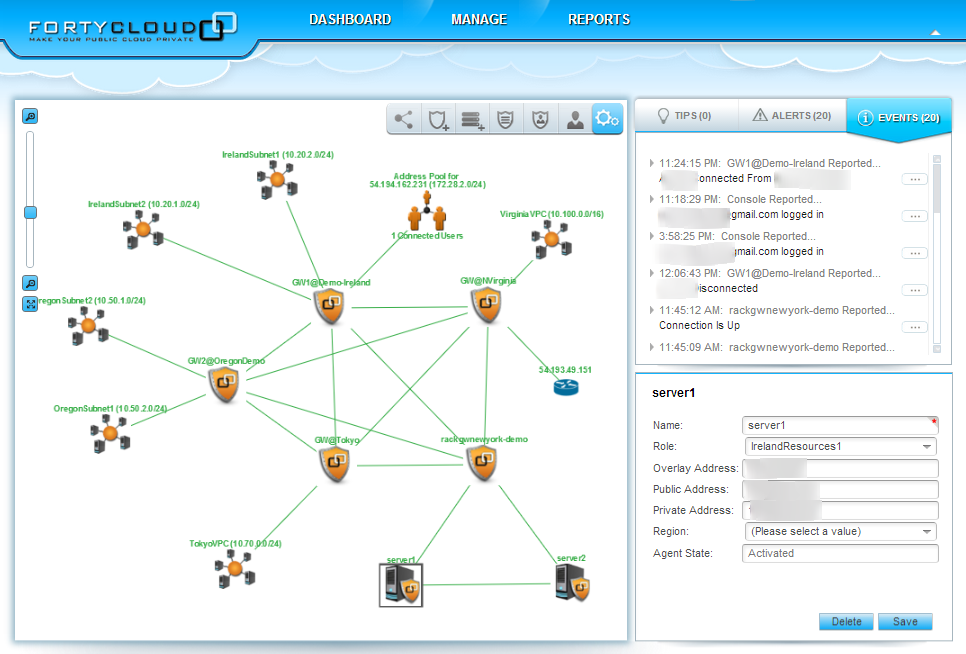Screen dimensions: 966x654
Task: Click the share/topology toolbar icon
Action: coord(404,119)
